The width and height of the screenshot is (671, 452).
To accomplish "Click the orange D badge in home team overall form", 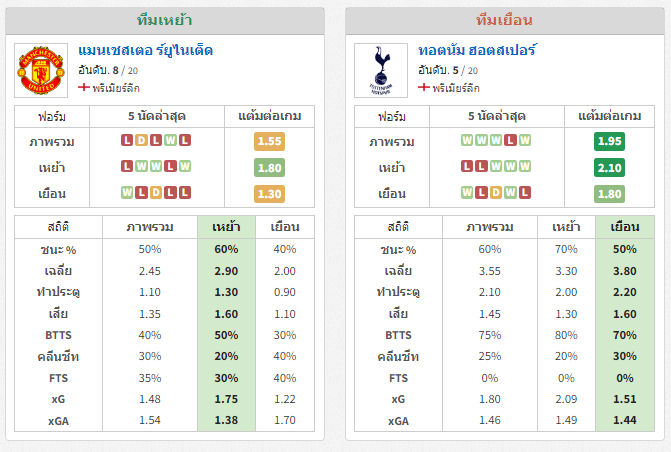I will tap(141, 140).
